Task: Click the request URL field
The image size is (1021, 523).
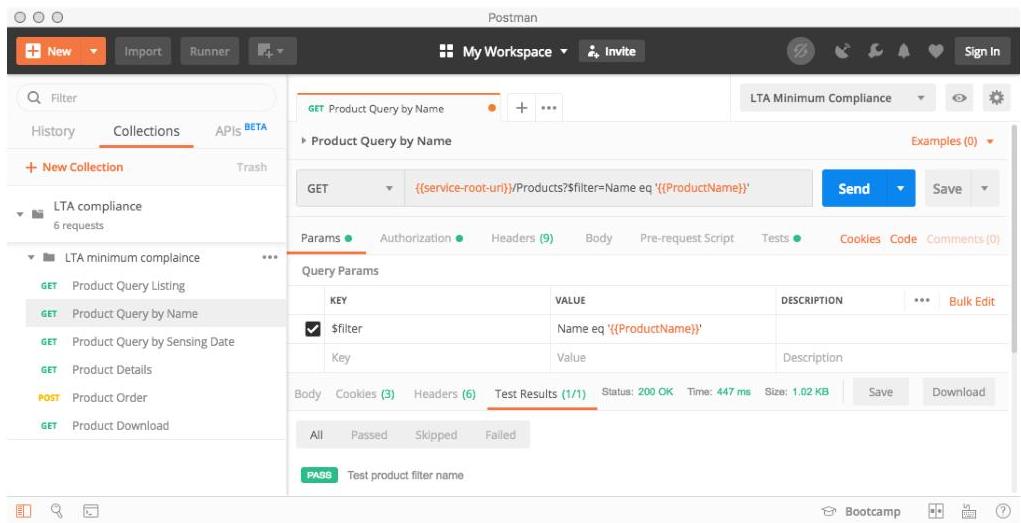Action: [608, 188]
